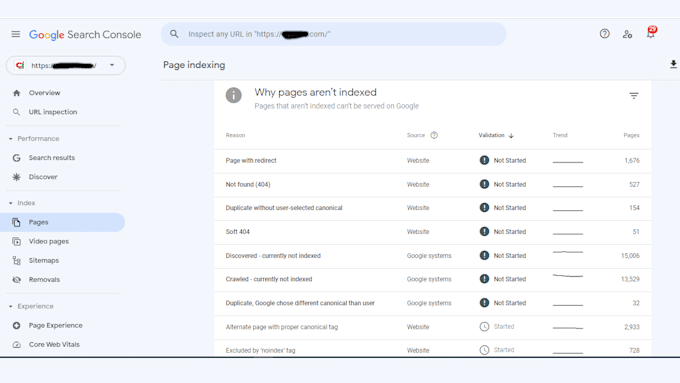The image size is (680, 383).
Task: Open Excluded by 'noindex' tag row
Action: click(432, 348)
